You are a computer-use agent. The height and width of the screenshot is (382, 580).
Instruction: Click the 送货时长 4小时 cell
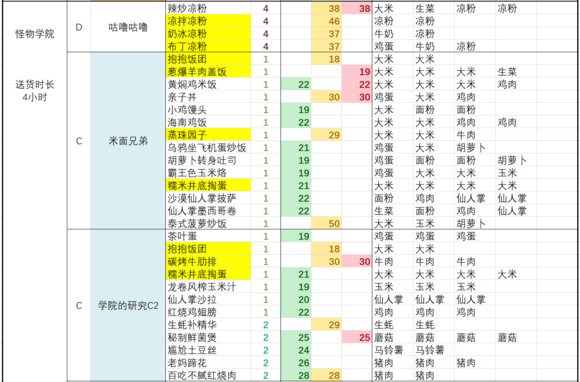click(x=35, y=91)
